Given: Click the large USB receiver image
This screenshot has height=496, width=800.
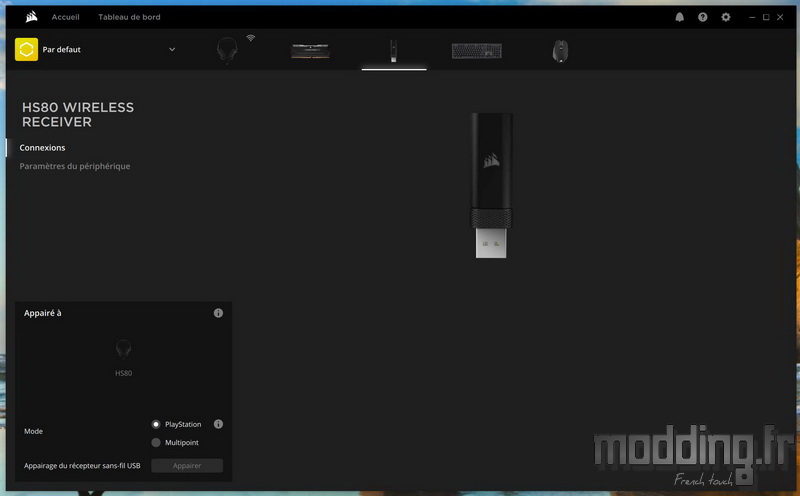Looking at the screenshot, I should (x=491, y=185).
